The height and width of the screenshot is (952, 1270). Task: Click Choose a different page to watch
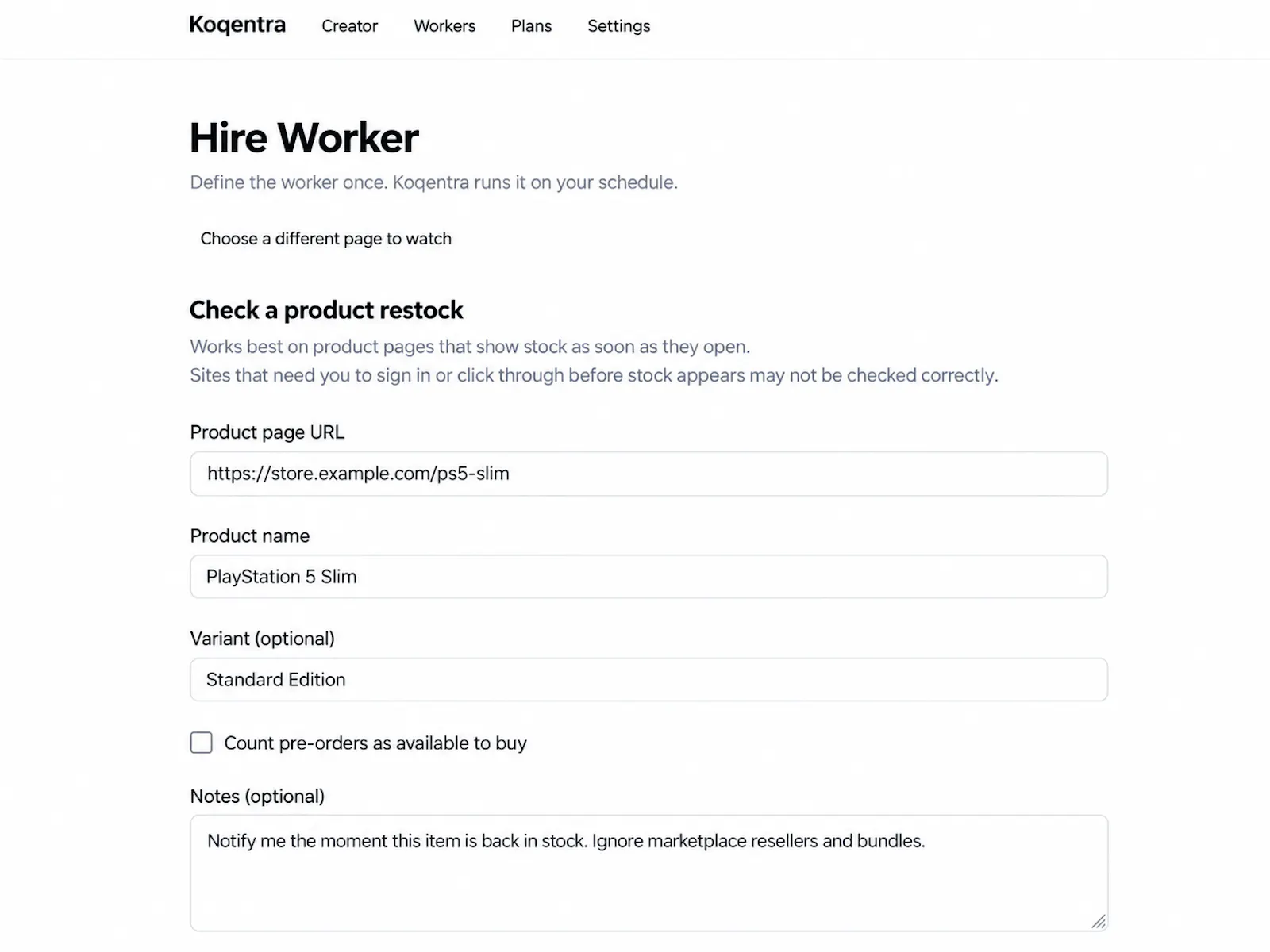325,239
